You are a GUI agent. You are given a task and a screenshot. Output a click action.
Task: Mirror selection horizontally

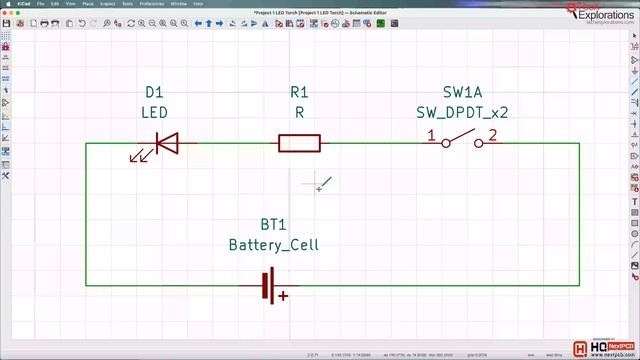coord(265,24)
